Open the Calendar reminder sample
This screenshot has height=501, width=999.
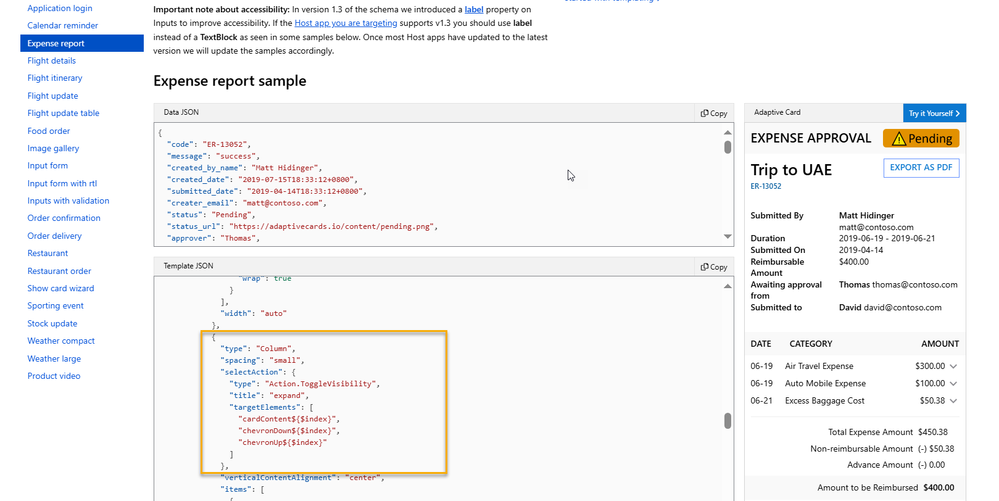62,25
